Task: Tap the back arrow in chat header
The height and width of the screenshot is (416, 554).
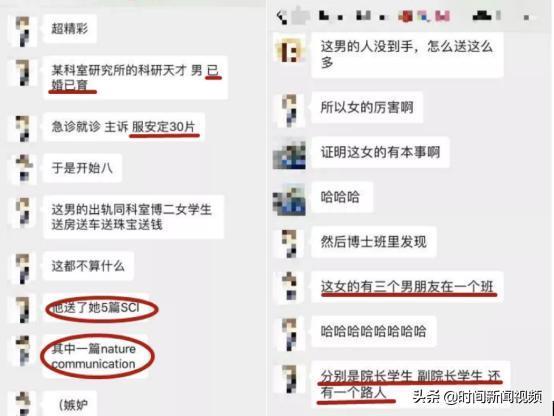Action: click(x=282, y=17)
